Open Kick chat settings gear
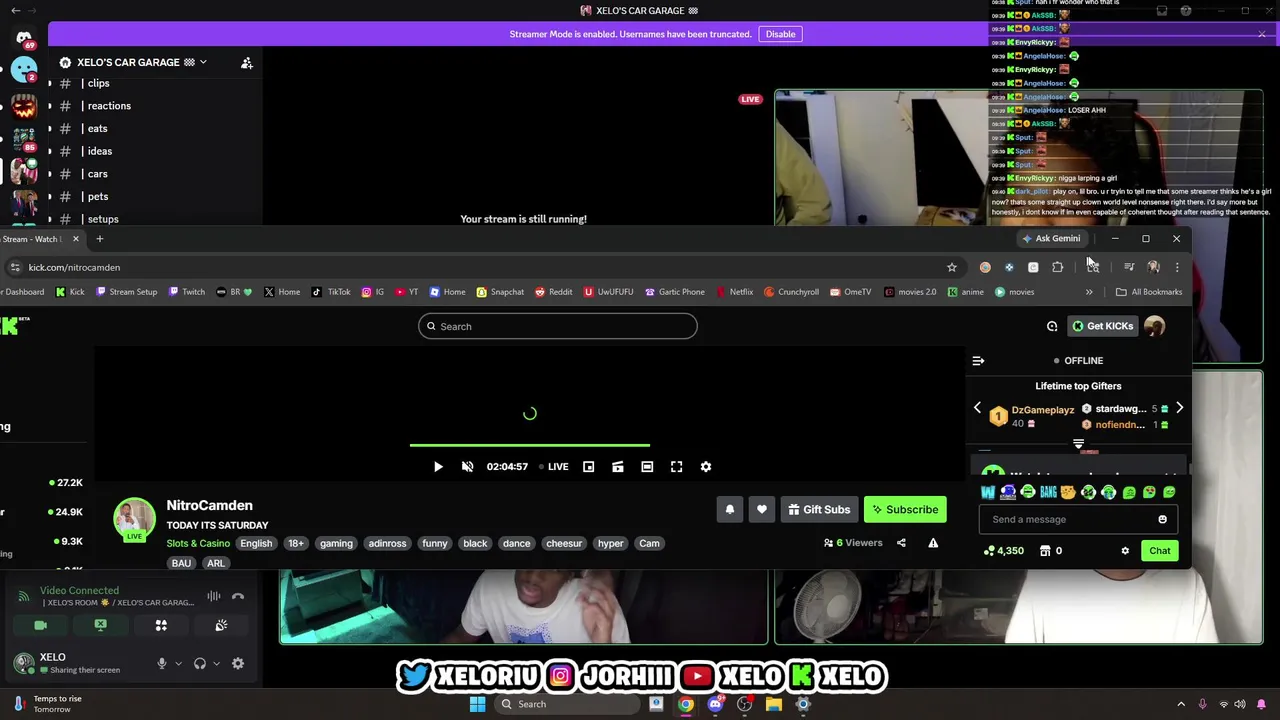 [x=1125, y=551]
